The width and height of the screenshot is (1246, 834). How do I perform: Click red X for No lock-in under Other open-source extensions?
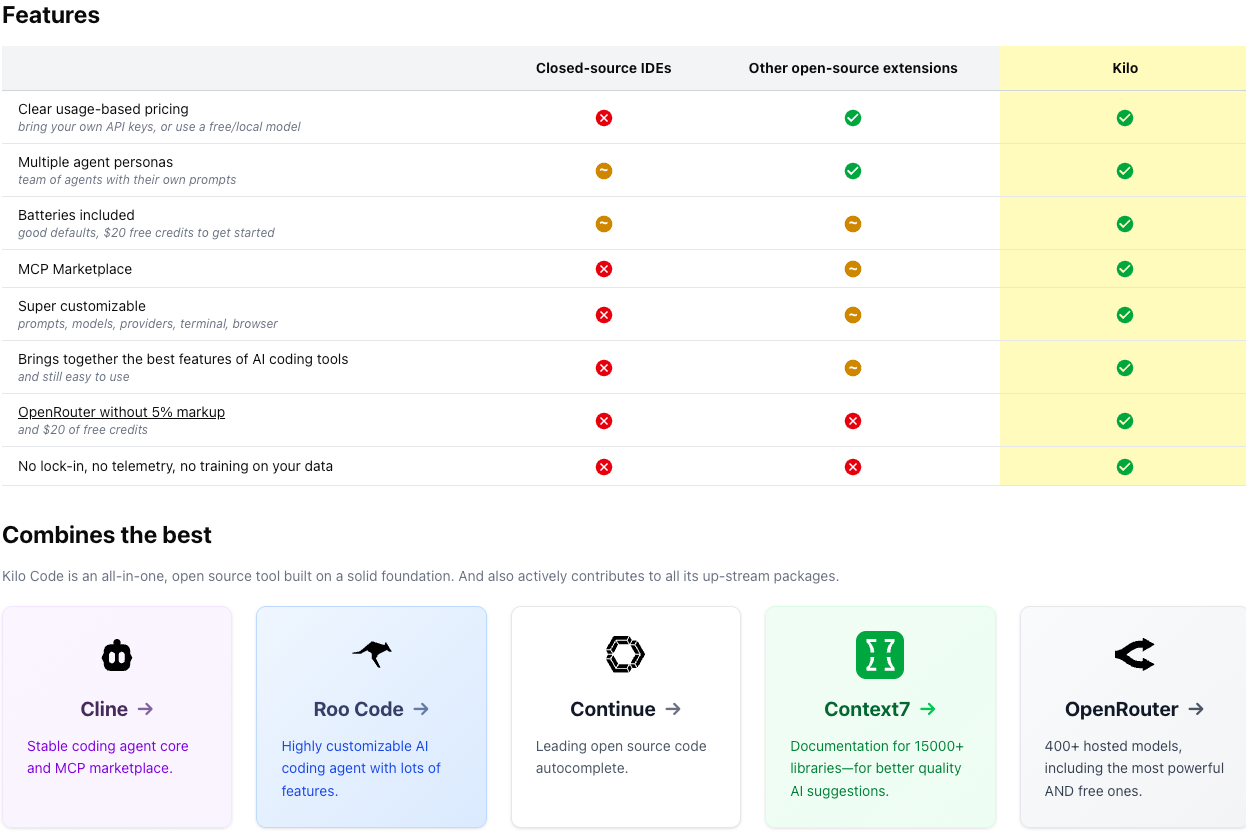coord(853,467)
